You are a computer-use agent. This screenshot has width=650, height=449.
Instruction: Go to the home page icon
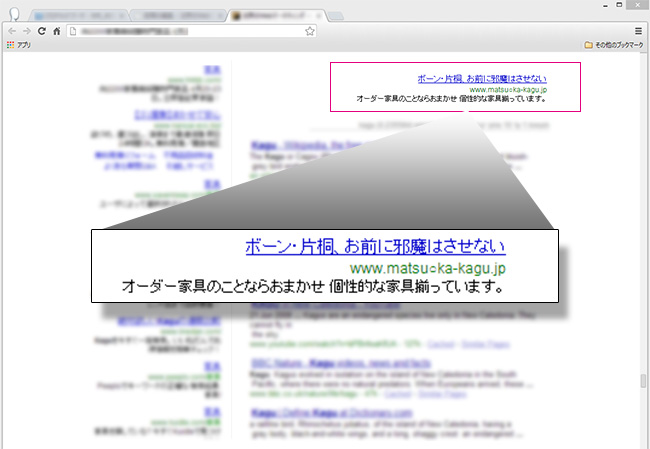pyautogui.click(x=57, y=31)
